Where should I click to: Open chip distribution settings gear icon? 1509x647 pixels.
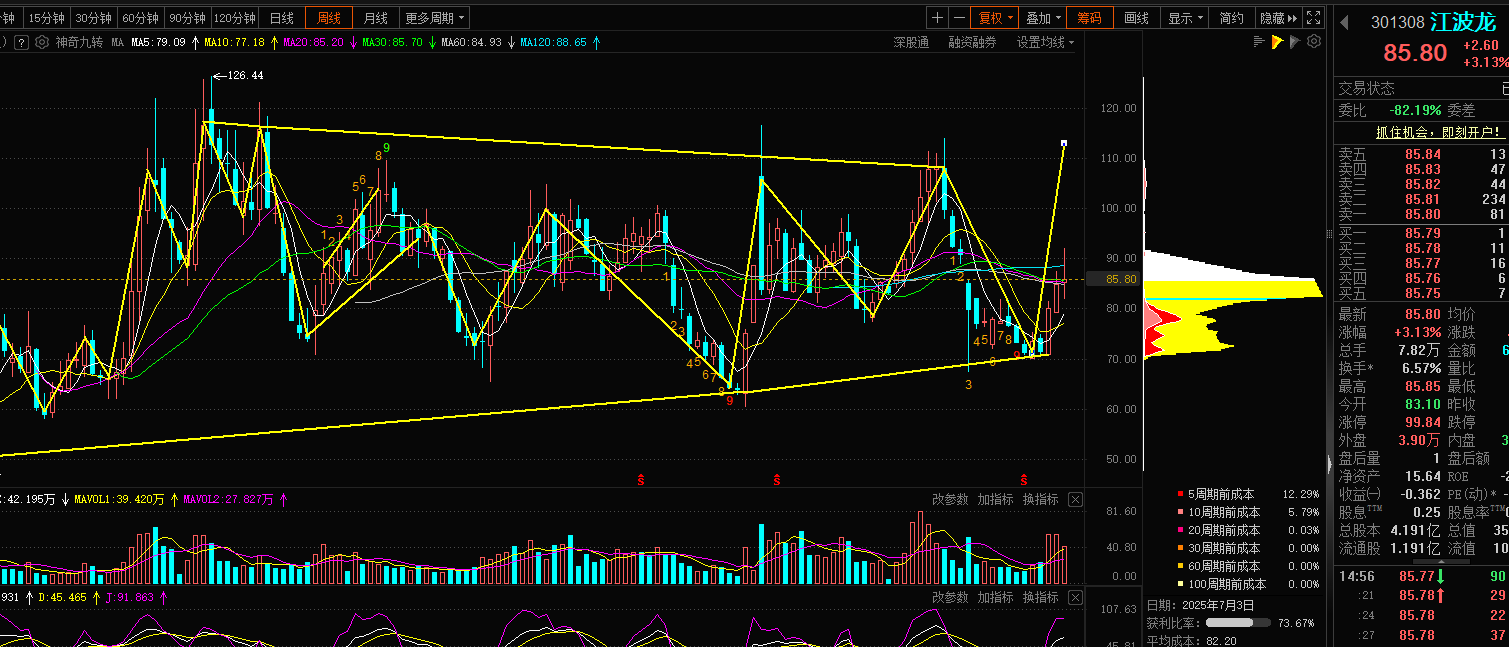pyautogui.click(x=1314, y=42)
